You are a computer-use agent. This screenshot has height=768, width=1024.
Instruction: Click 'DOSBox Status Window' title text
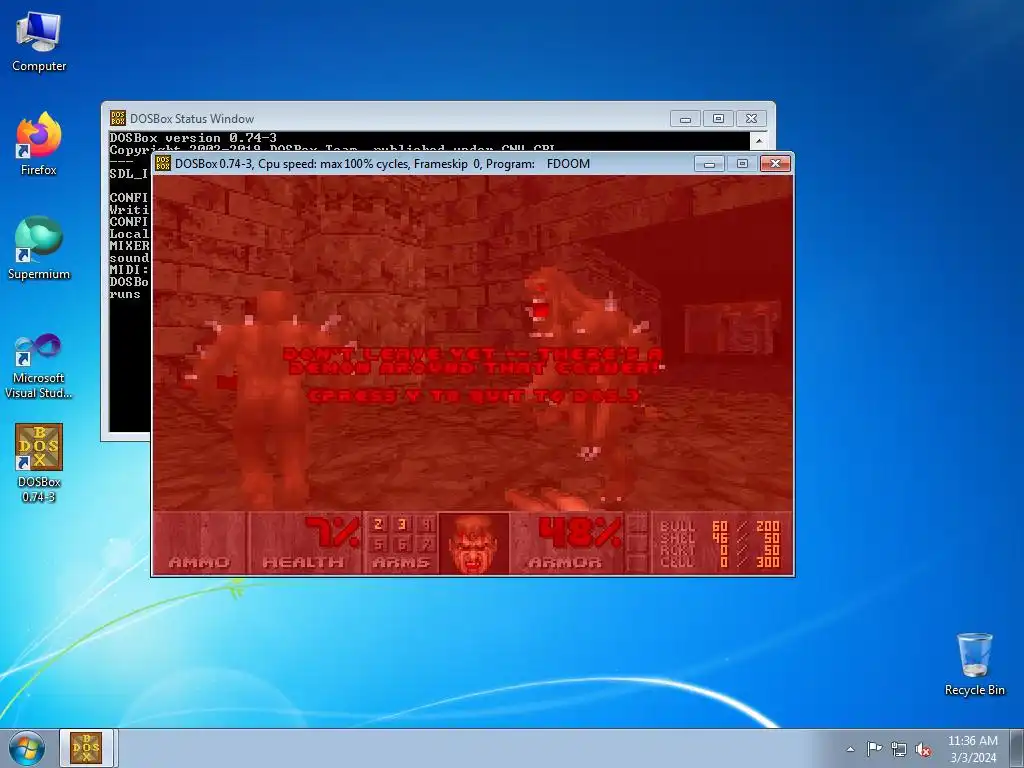pyautogui.click(x=191, y=119)
